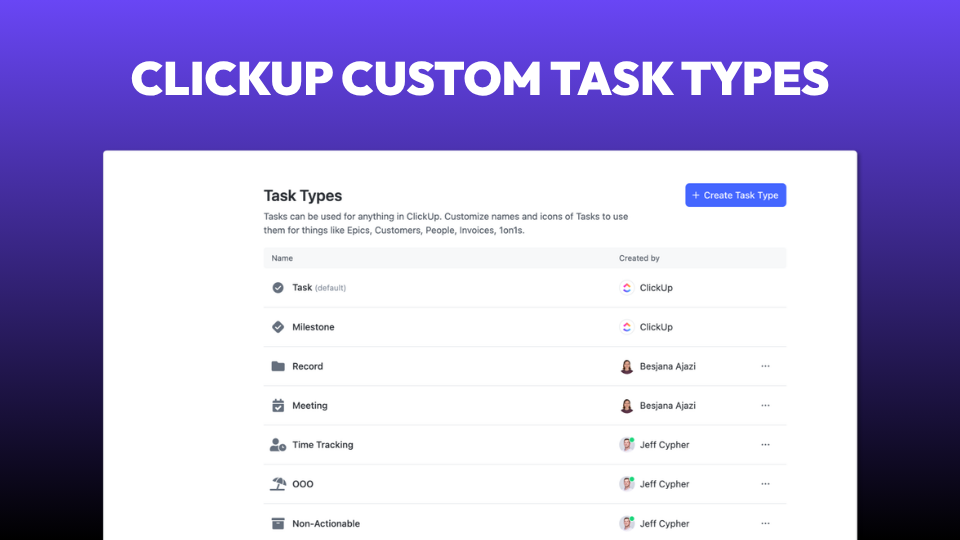
Task: Open the ellipsis menu for OOO
Action: click(765, 484)
